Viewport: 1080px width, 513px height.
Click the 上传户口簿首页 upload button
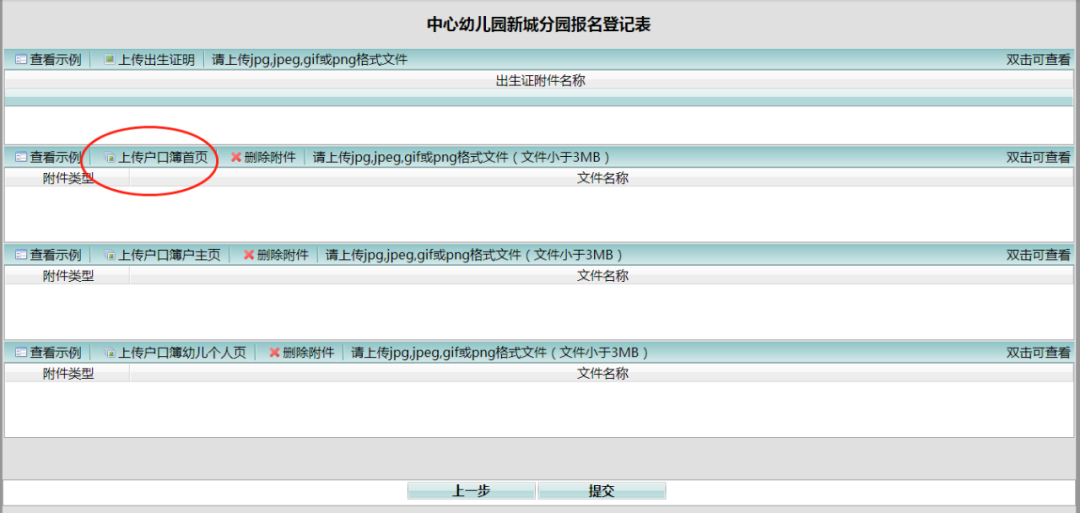[x=156, y=157]
